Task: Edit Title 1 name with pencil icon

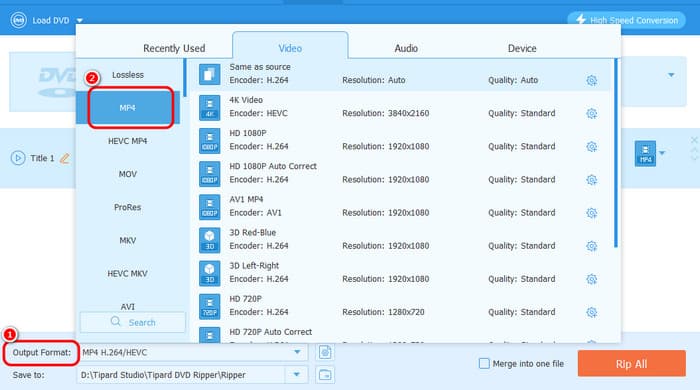Action: tap(65, 158)
